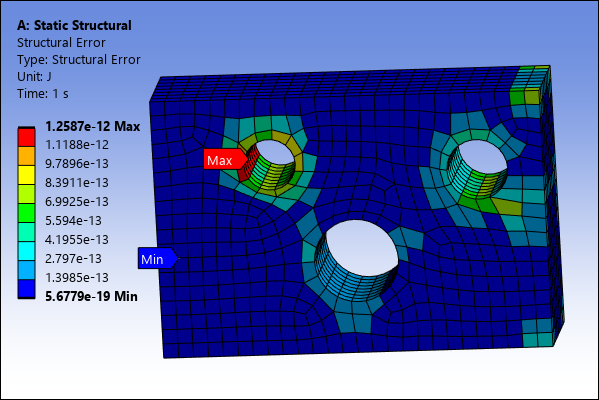Select the cyan legend color band
The width and height of the screenshot is (599, 400).
point(26,251)
